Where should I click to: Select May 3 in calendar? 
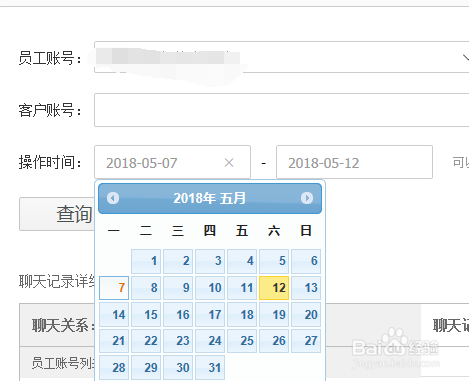coord(210,261)
